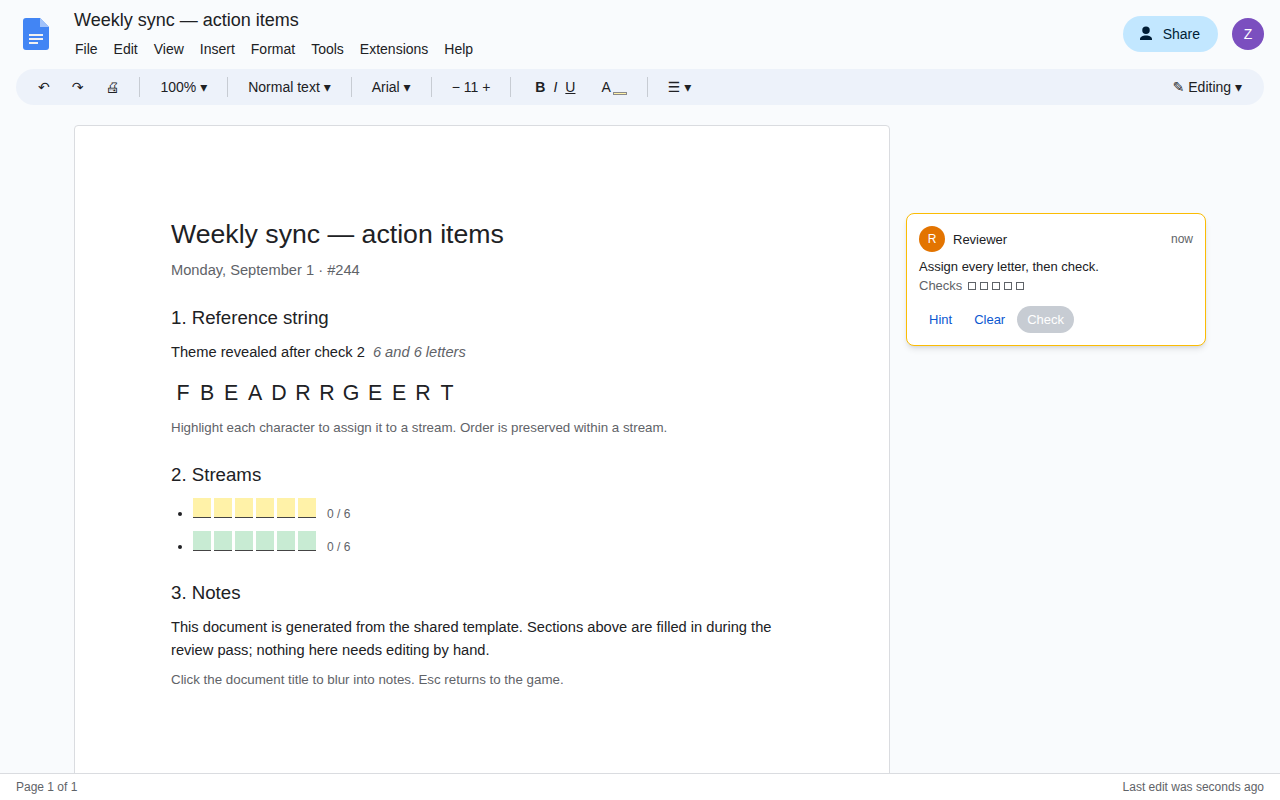Click the first slot of the yellow stream
The height and width of the screenshot is (800, 1280).
tap(202, 508)
